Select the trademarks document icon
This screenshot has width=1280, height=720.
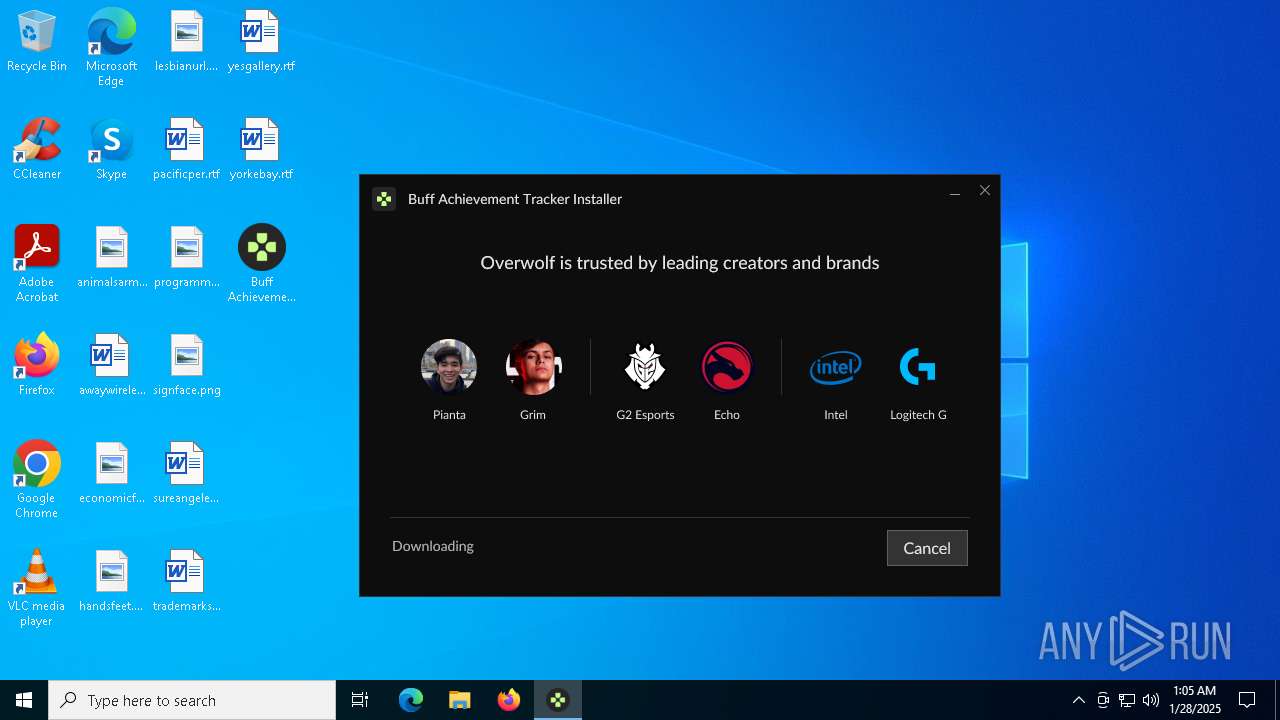click(186, 581)
